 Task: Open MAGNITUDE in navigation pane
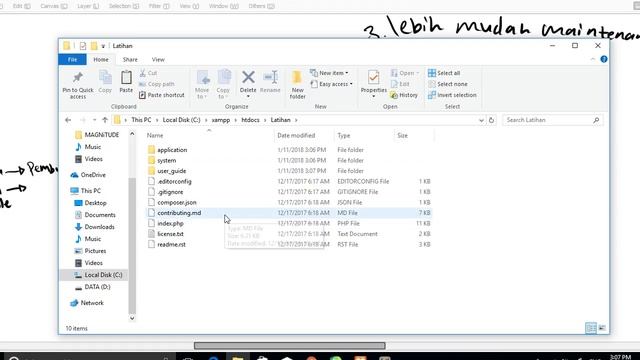coord(102,135)
